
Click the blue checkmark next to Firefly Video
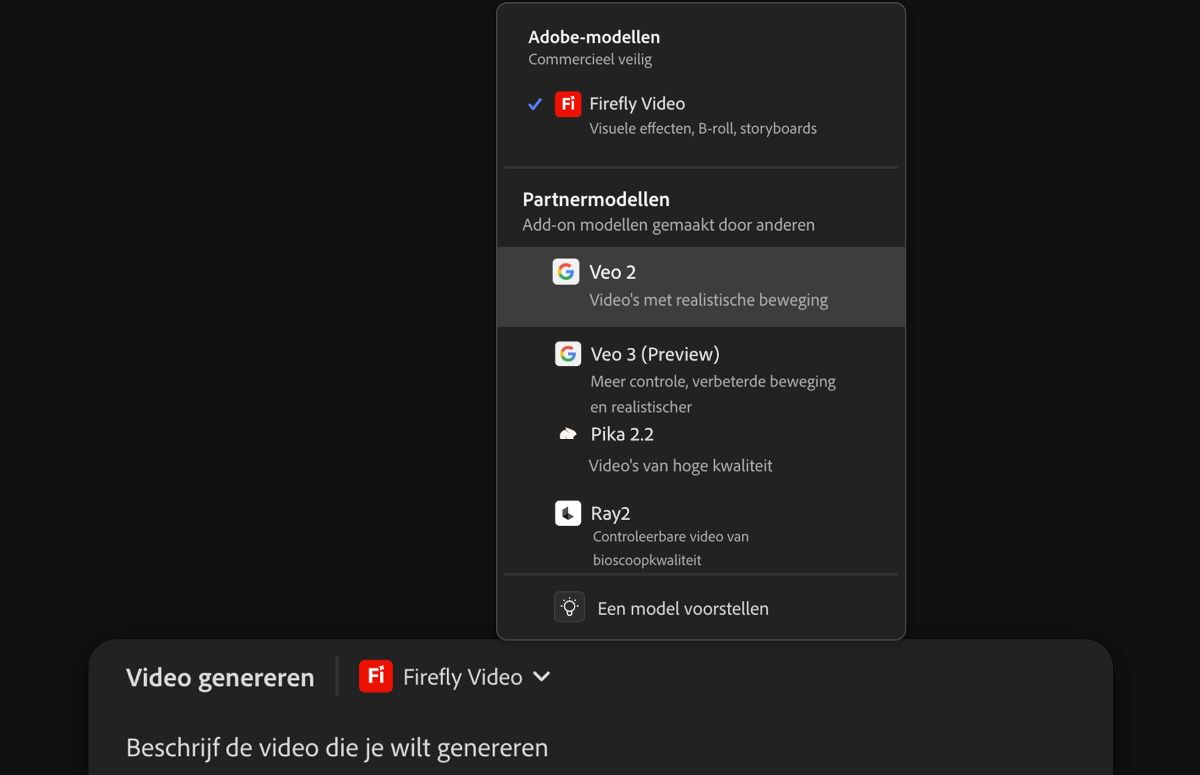pyautogui.click(x=535, y=104)
